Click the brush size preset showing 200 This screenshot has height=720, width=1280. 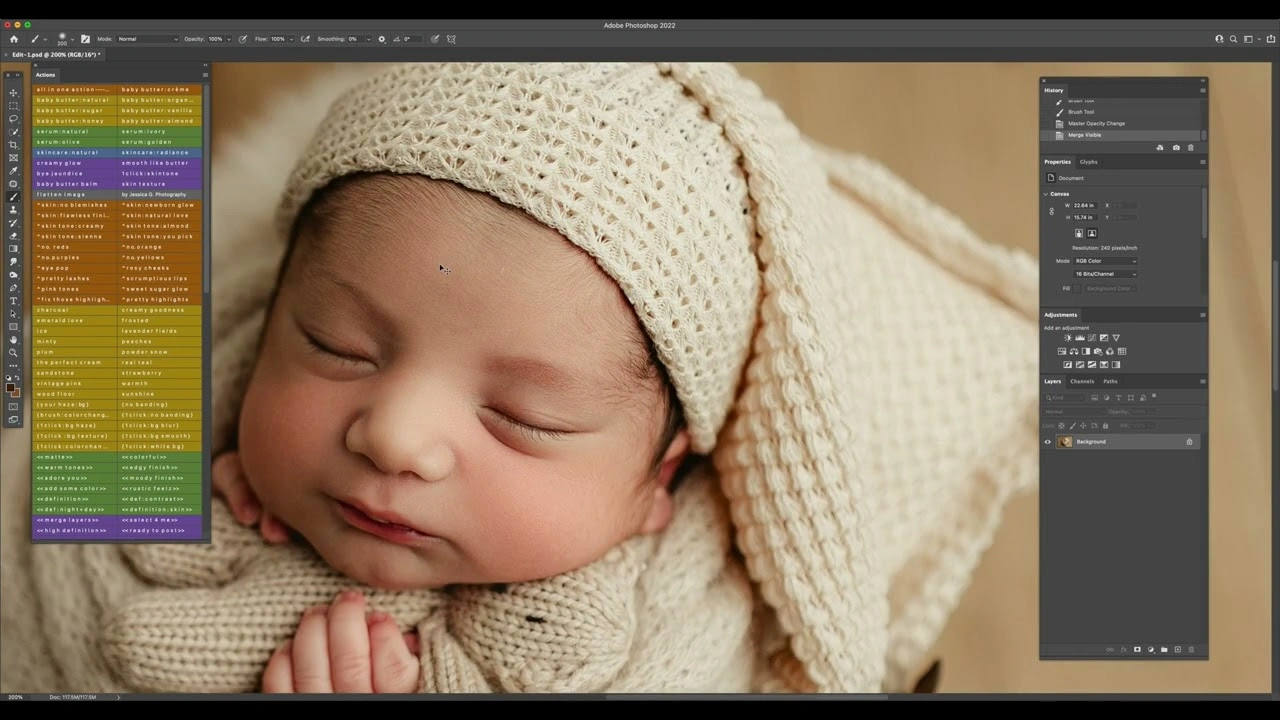[62, 39]
